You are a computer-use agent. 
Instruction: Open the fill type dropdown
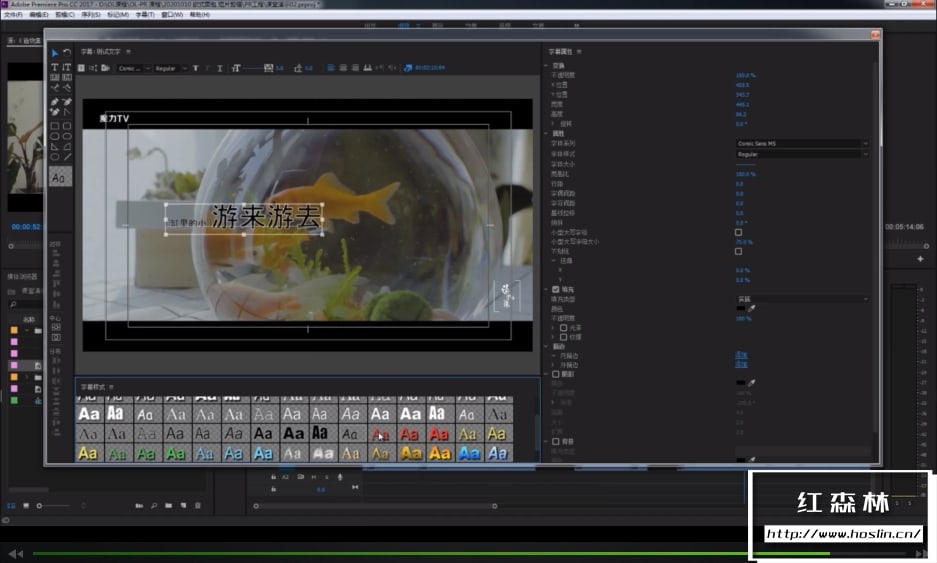click(x=802, y=299)
